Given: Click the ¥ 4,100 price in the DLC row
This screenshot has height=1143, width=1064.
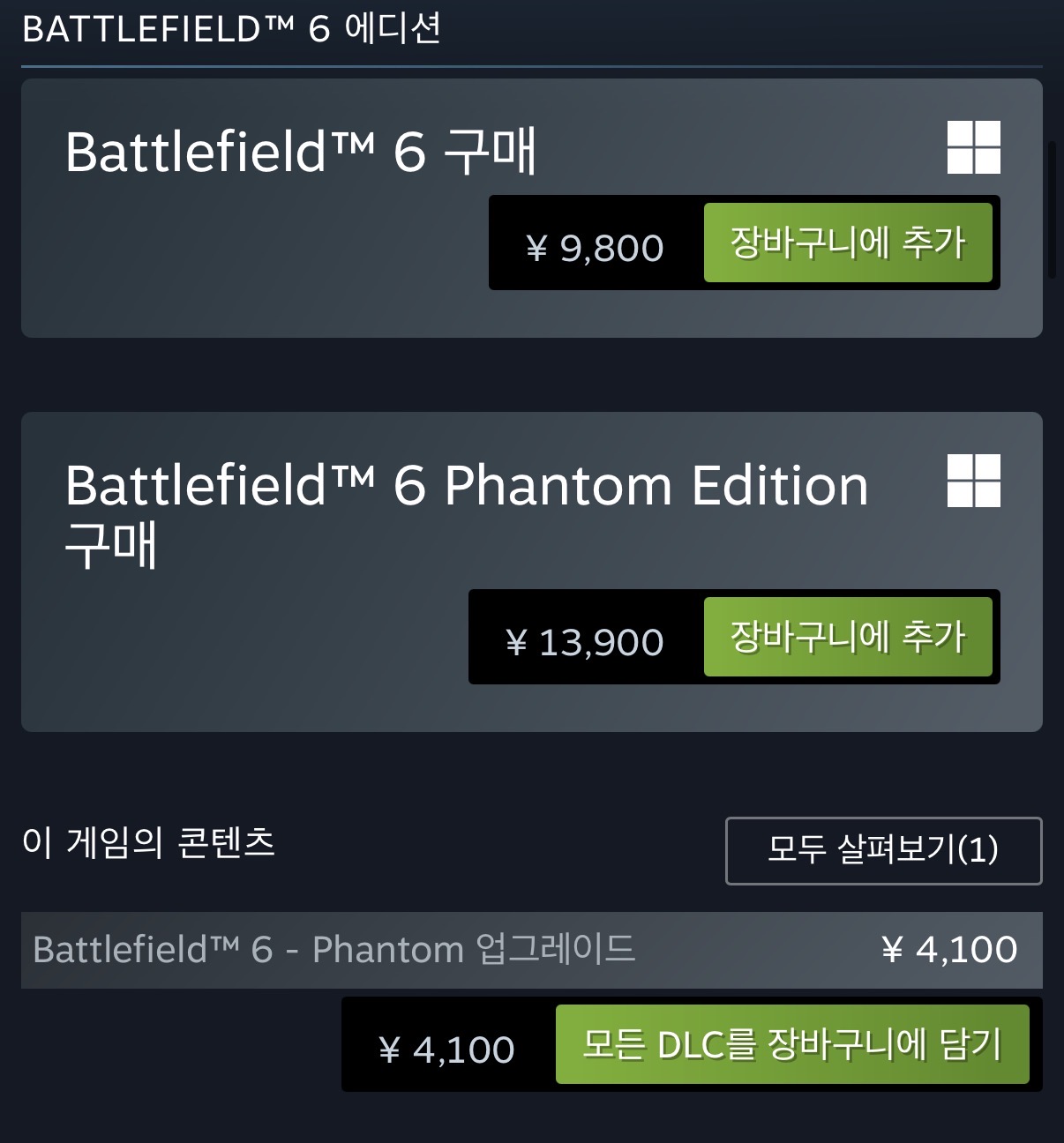Looking at the screenshot, I should [949, 950].
